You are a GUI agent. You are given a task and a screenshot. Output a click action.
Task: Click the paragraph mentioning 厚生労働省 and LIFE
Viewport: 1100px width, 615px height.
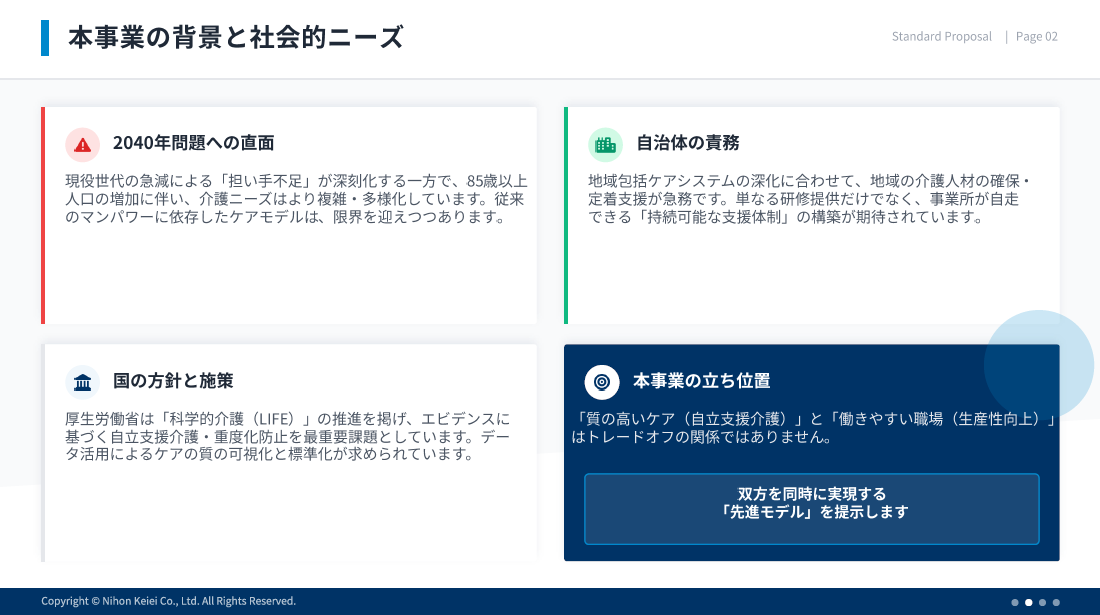288,436
